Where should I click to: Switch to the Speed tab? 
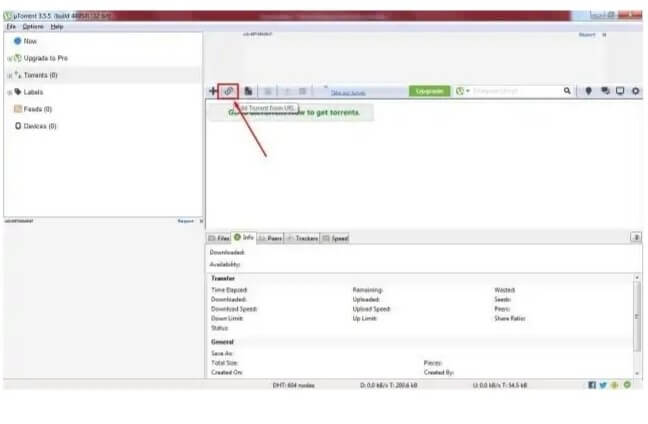335,238
